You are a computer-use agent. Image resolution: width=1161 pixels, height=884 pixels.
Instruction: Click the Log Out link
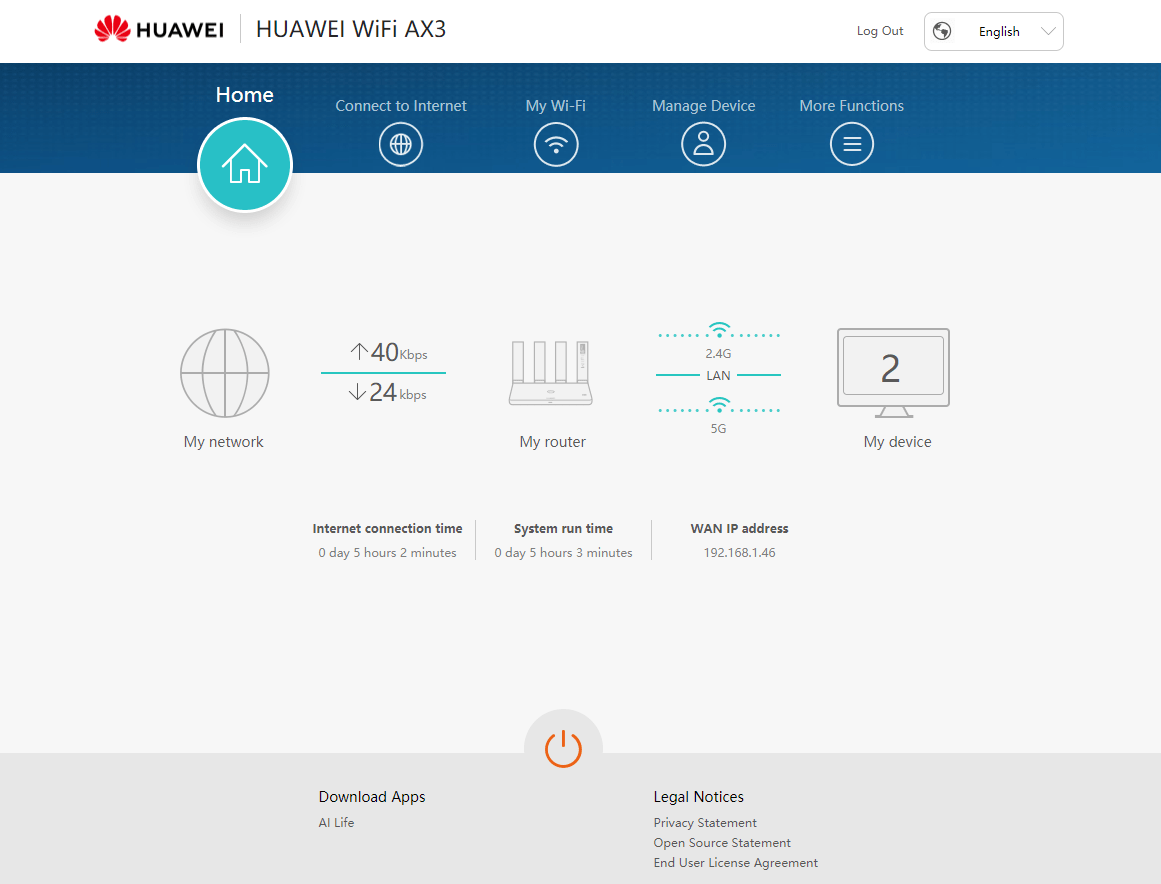point(880,31)
